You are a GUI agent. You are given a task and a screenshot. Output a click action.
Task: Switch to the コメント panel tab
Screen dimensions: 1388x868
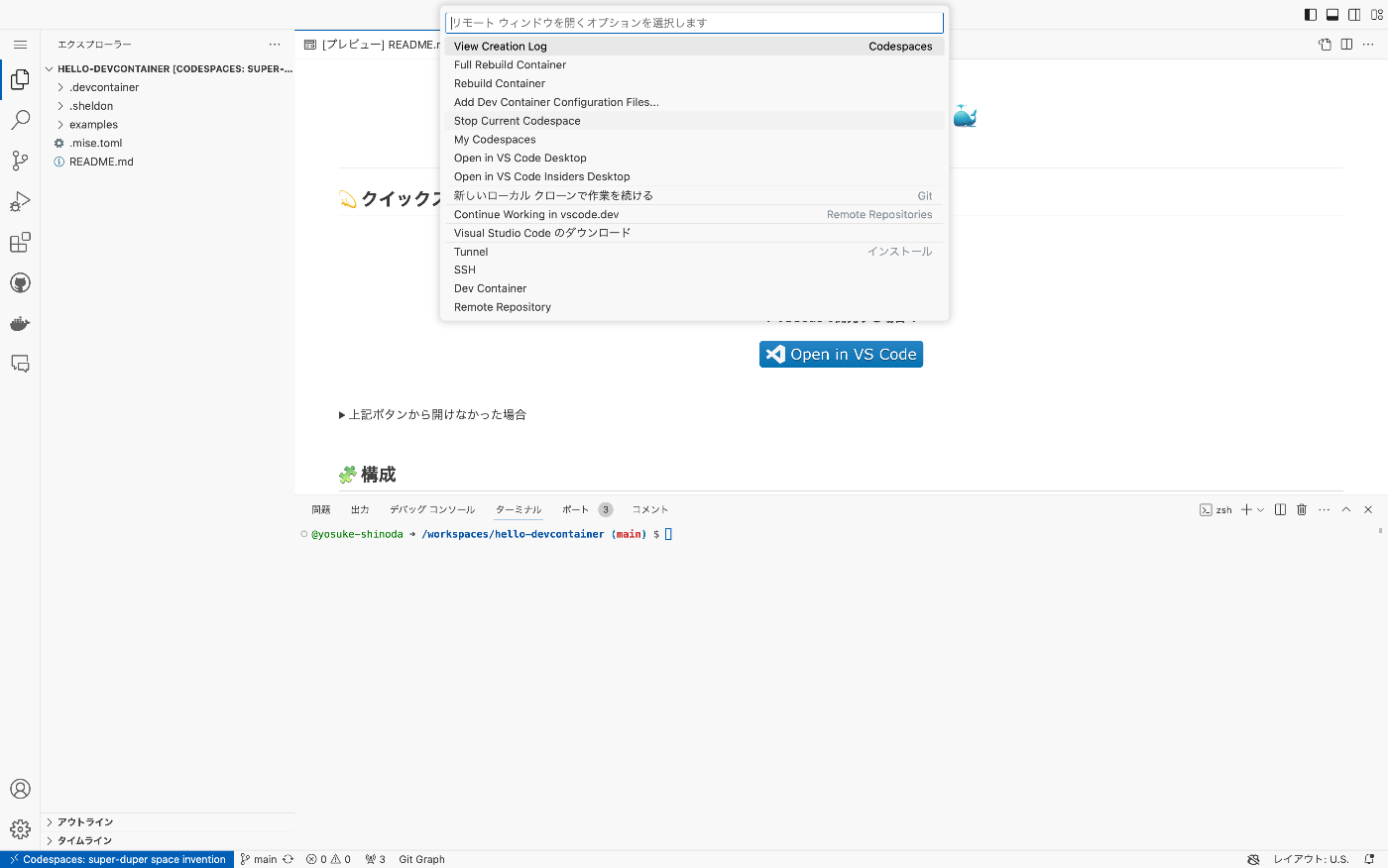click(x=650, y=509)
